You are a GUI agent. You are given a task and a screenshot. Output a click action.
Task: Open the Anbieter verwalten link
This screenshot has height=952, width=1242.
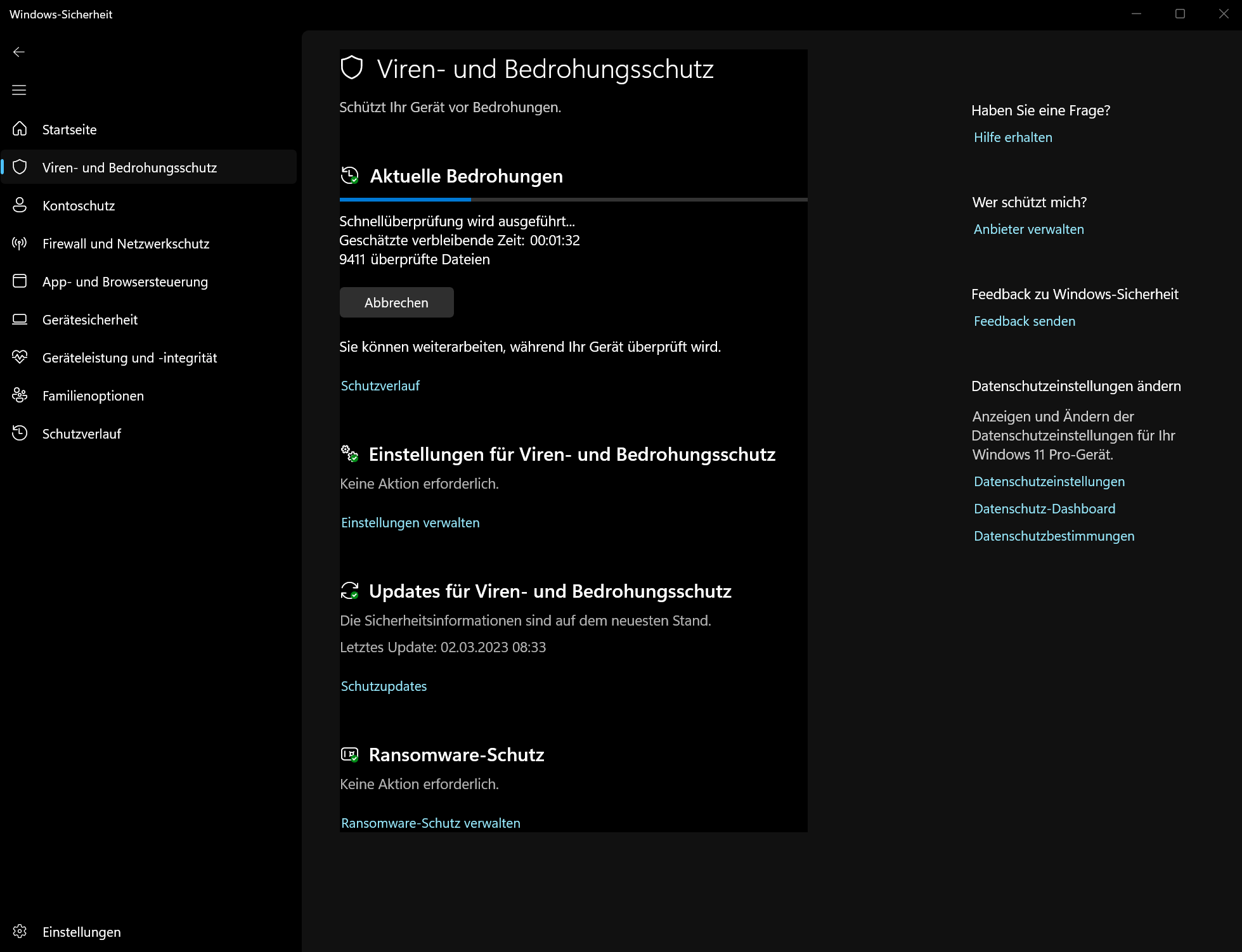click(1028, 229)
